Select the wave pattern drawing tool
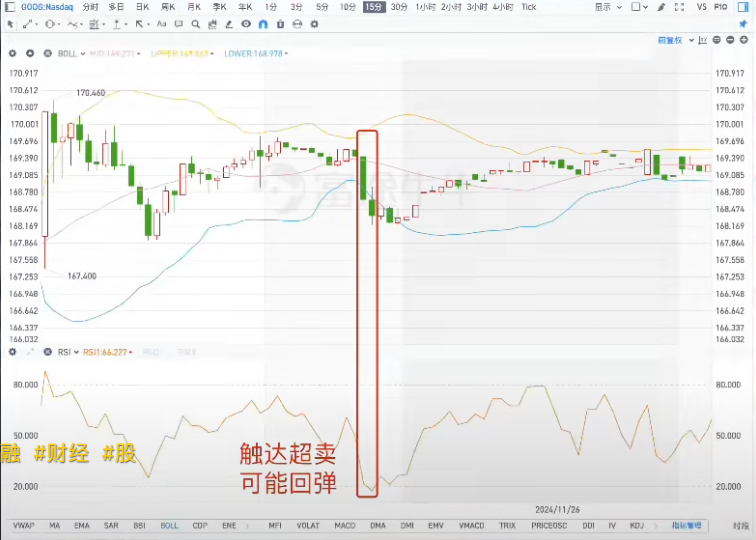 click(x=72, y=24)
